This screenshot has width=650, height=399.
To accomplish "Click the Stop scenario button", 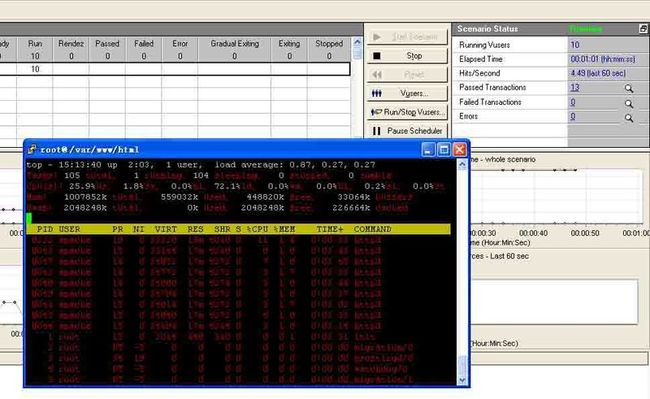I will pyautogui.click(x=407, y=56).
